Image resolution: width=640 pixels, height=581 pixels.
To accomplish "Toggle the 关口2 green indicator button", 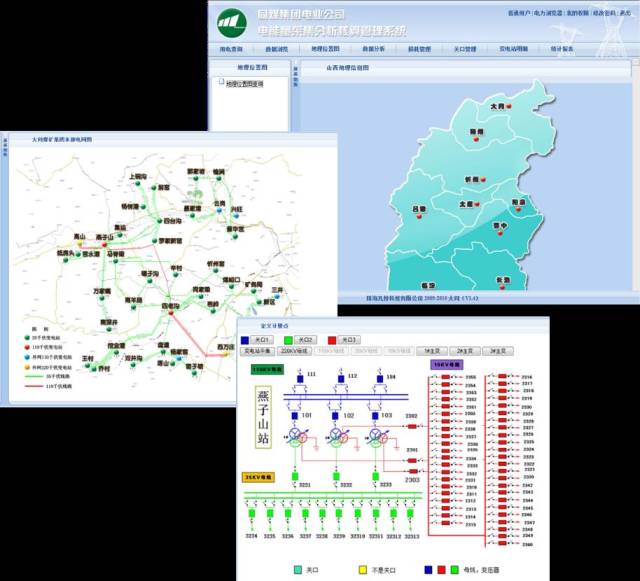I will (x=303, y=340).
